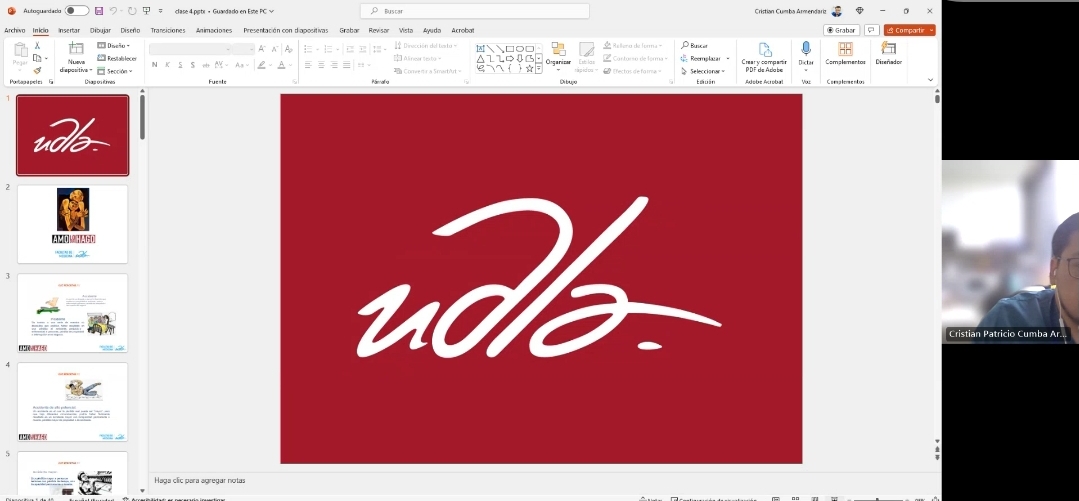
Task: Open the Transiciones tab
Action: pyautogui.click(x=168, y=30)
